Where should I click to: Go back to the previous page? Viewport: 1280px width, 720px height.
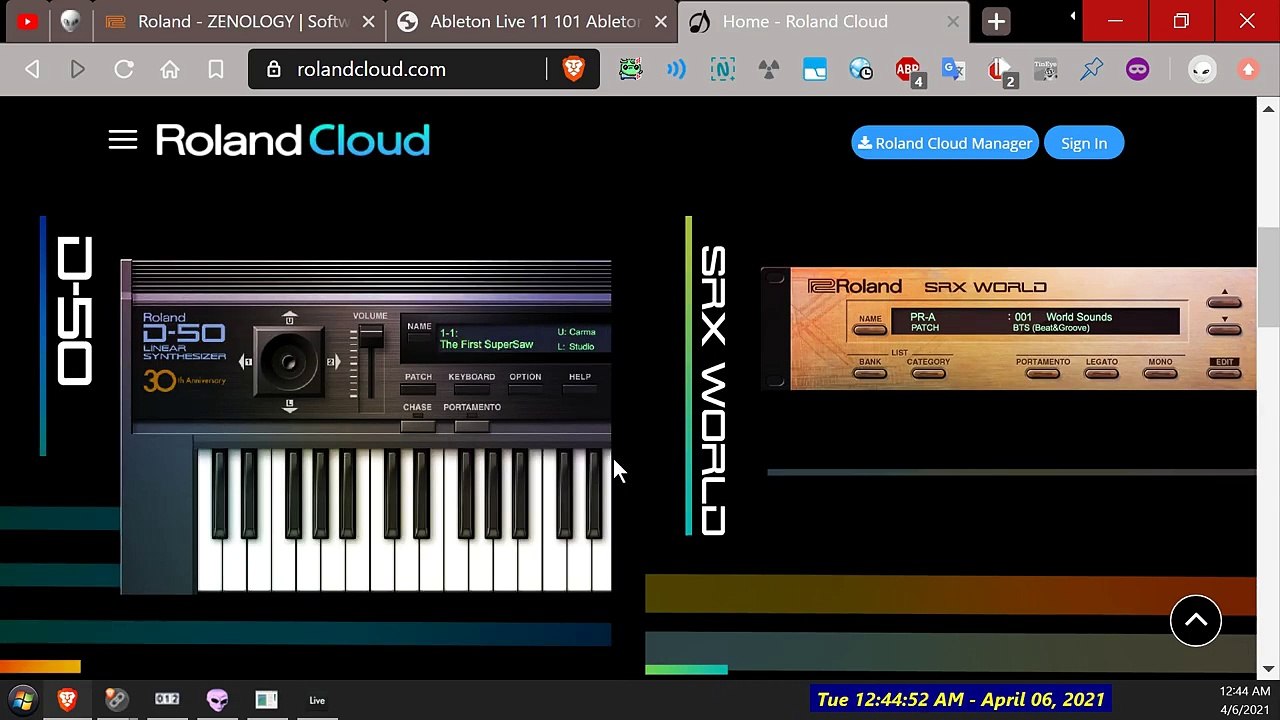click(x=32, y=69)
